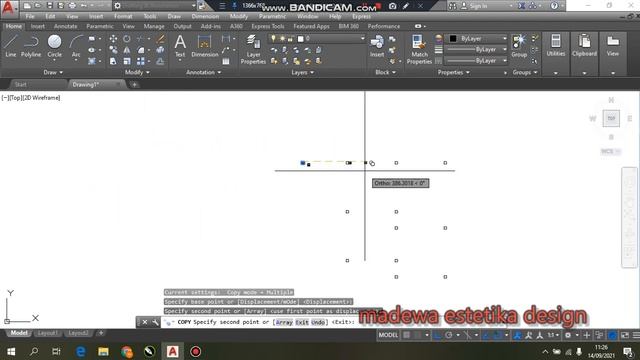This screenshot has width=640, height=360.
Task: Click the Rectangle tool in Draw panel
Action: (x=92, y=39)
